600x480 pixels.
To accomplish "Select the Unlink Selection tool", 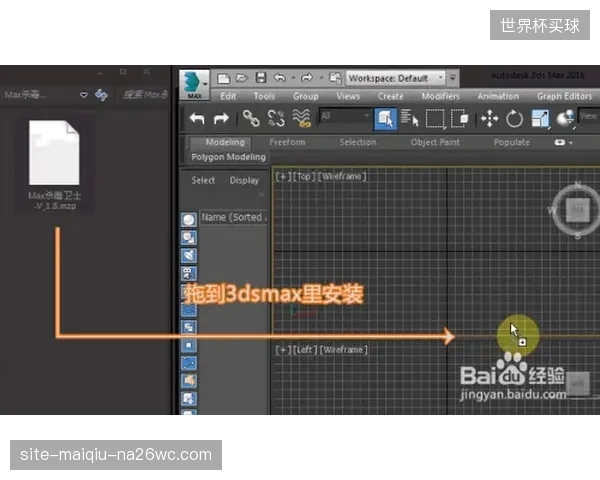I will (276, 118).
